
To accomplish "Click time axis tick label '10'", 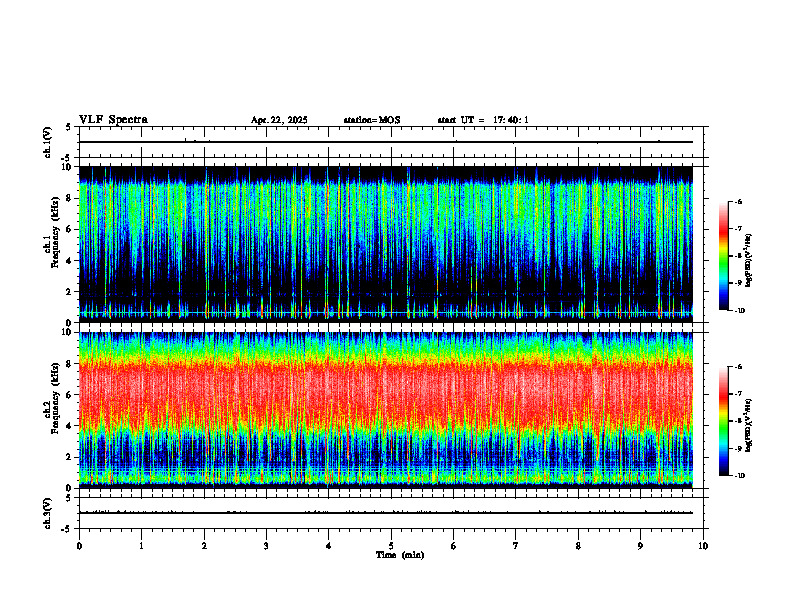I will (703, 546).
